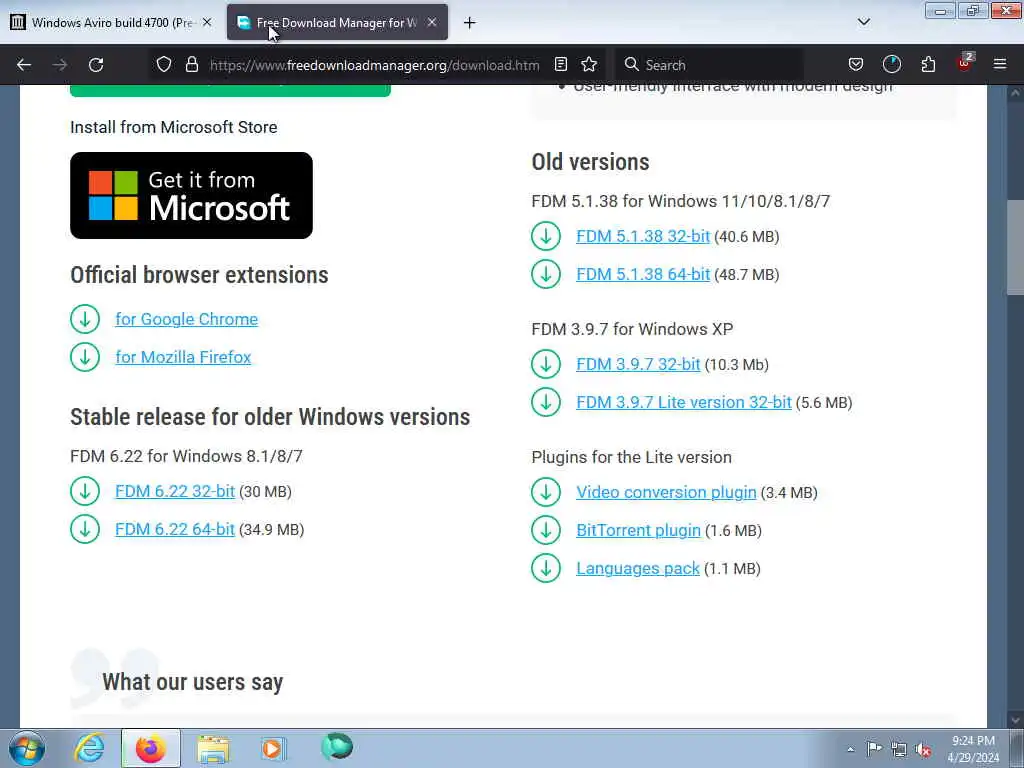Viewport: 1024px width, 768px height.
Task: Click the muted volume tray icon
Action: pos(923,749)
